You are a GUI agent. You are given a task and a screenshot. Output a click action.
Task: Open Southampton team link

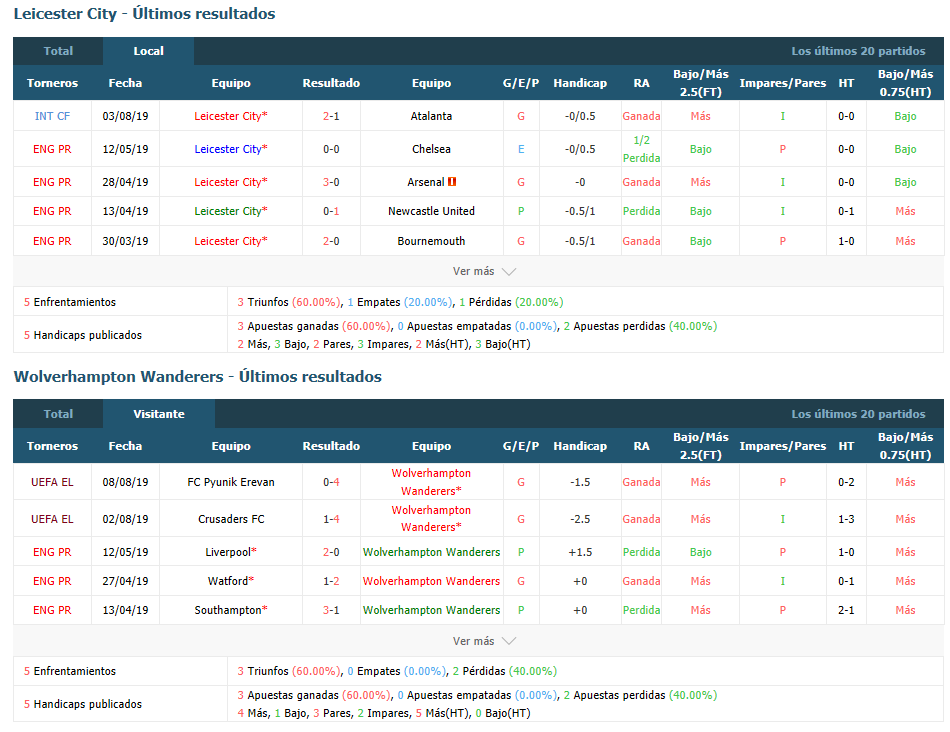[x=228, y=610]
